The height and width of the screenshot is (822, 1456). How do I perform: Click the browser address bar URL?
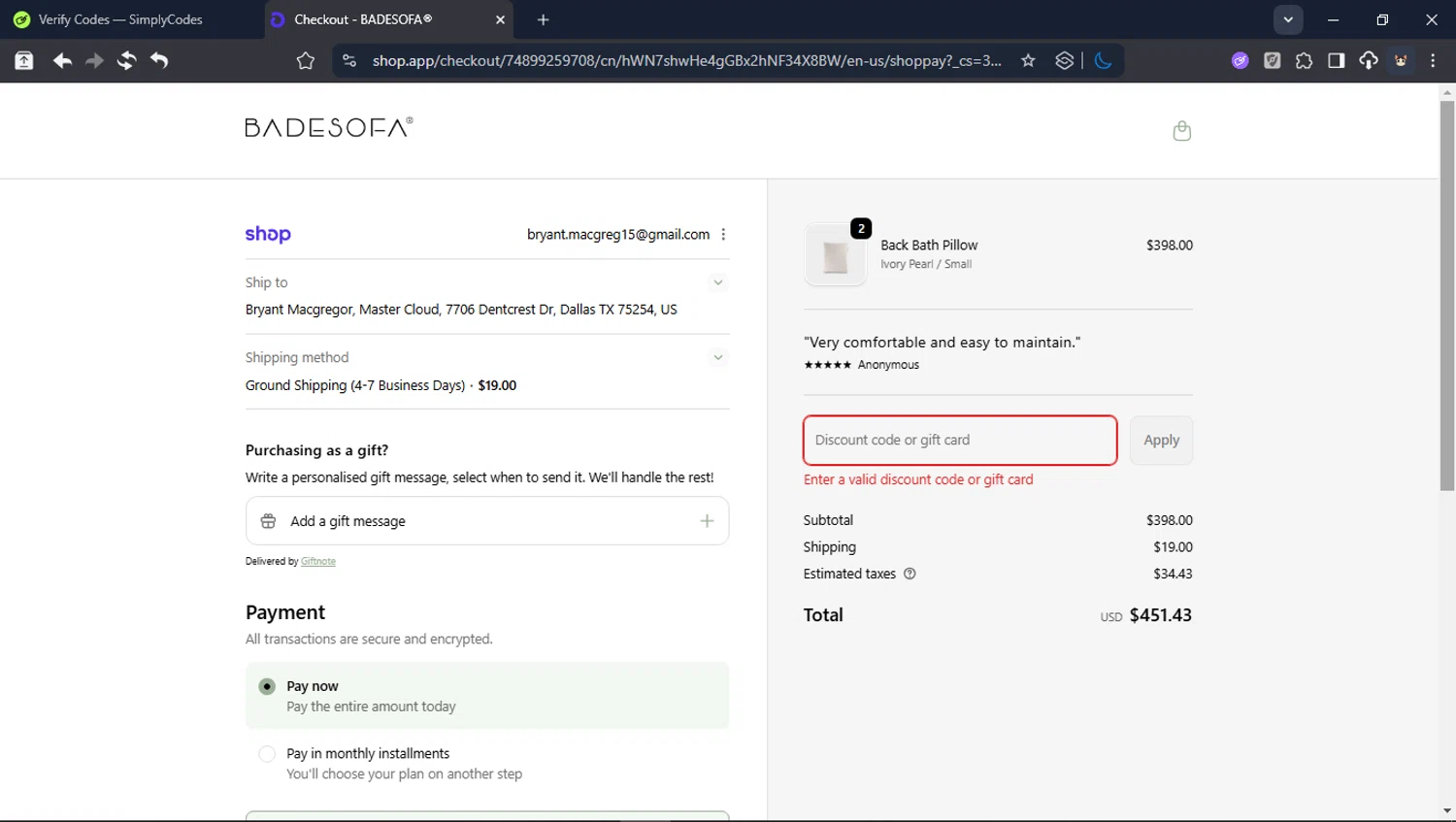(686, 60)
